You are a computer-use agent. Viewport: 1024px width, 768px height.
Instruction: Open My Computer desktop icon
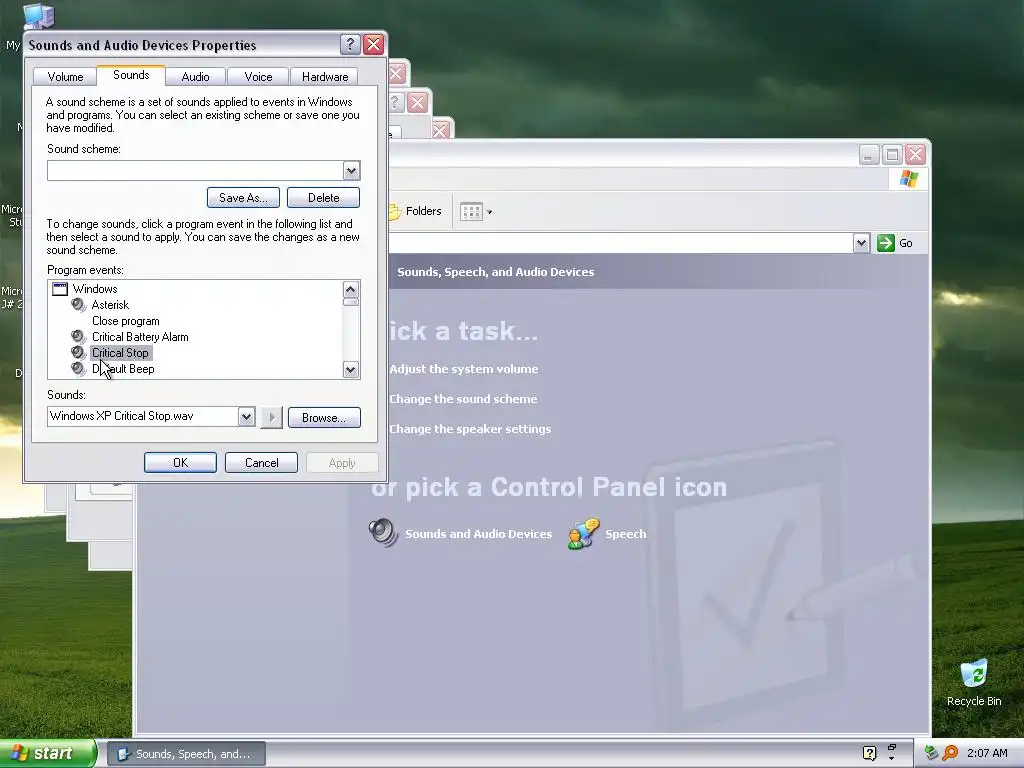[39, 16]
